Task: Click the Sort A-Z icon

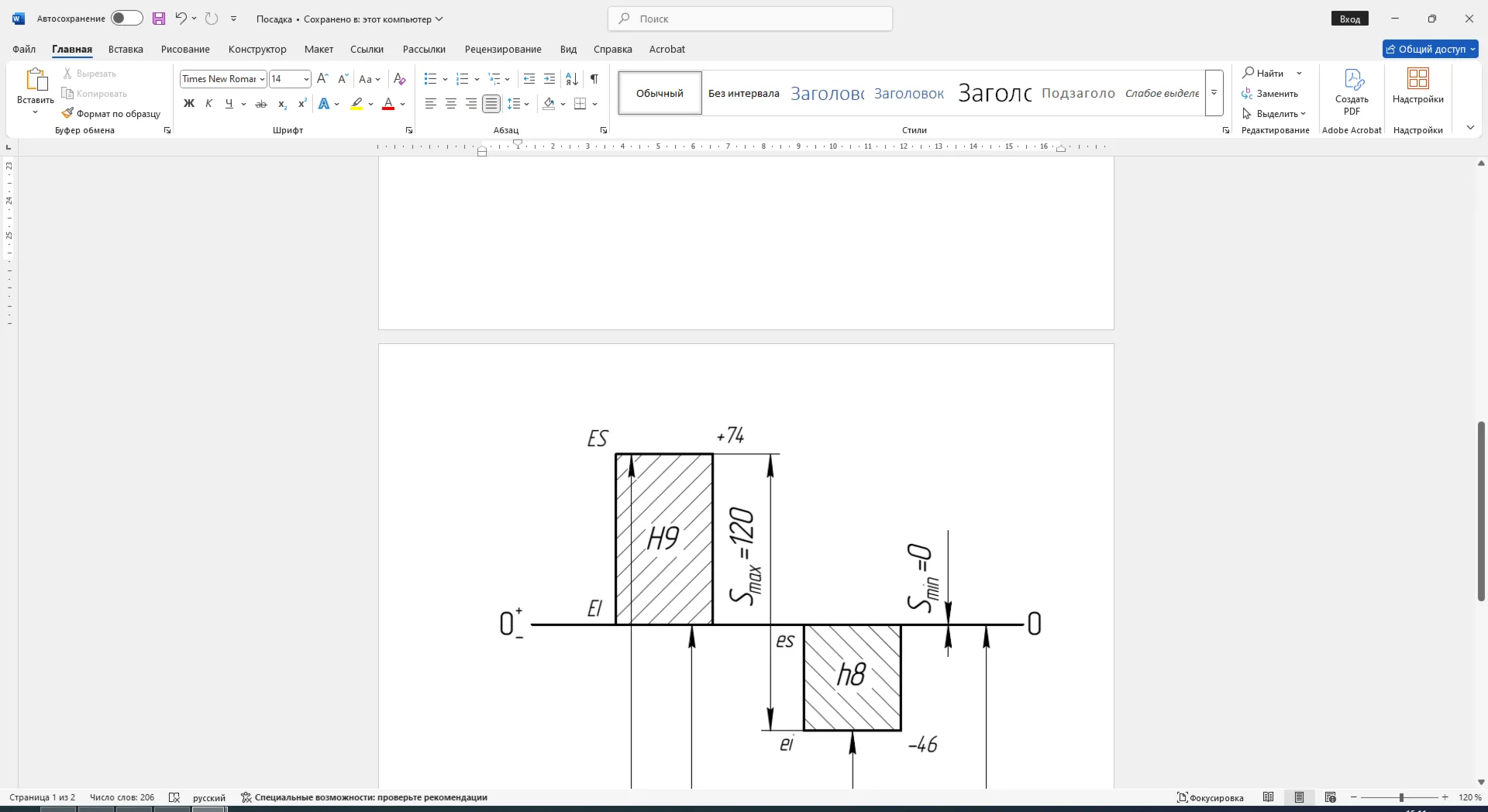Action: click(572, 79)
